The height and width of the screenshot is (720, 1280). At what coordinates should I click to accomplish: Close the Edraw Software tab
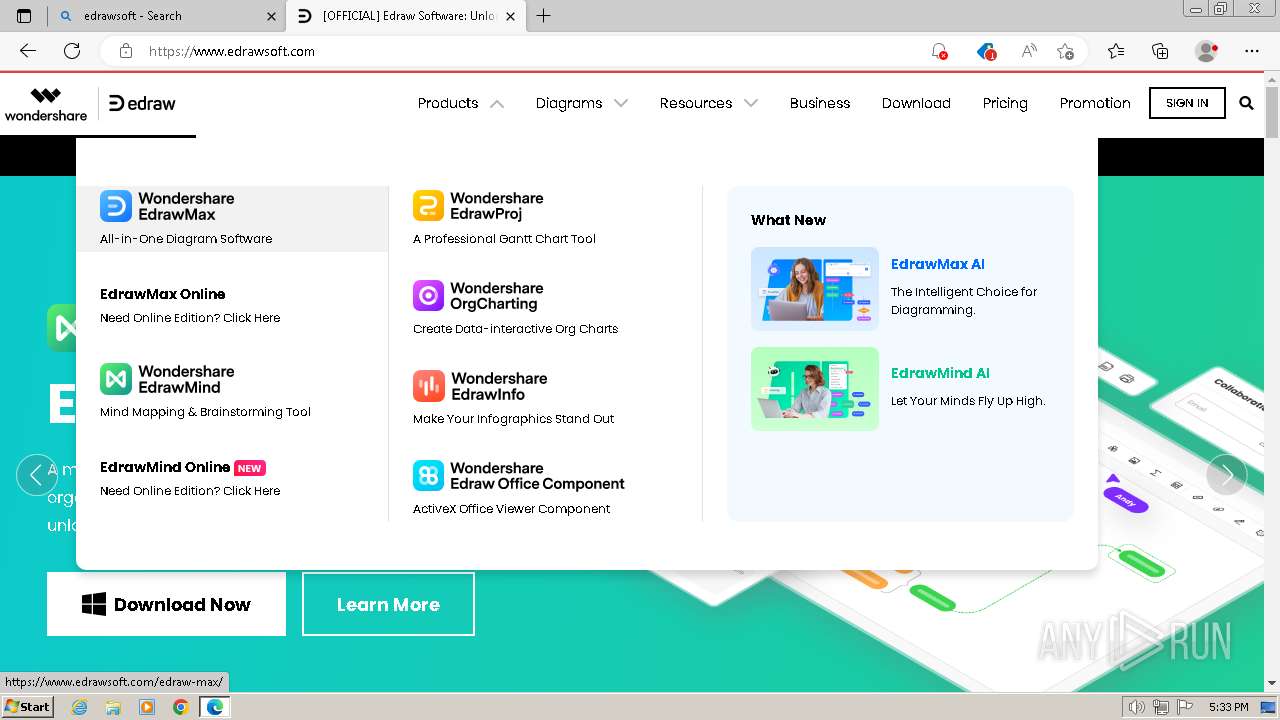coord(512,16)
